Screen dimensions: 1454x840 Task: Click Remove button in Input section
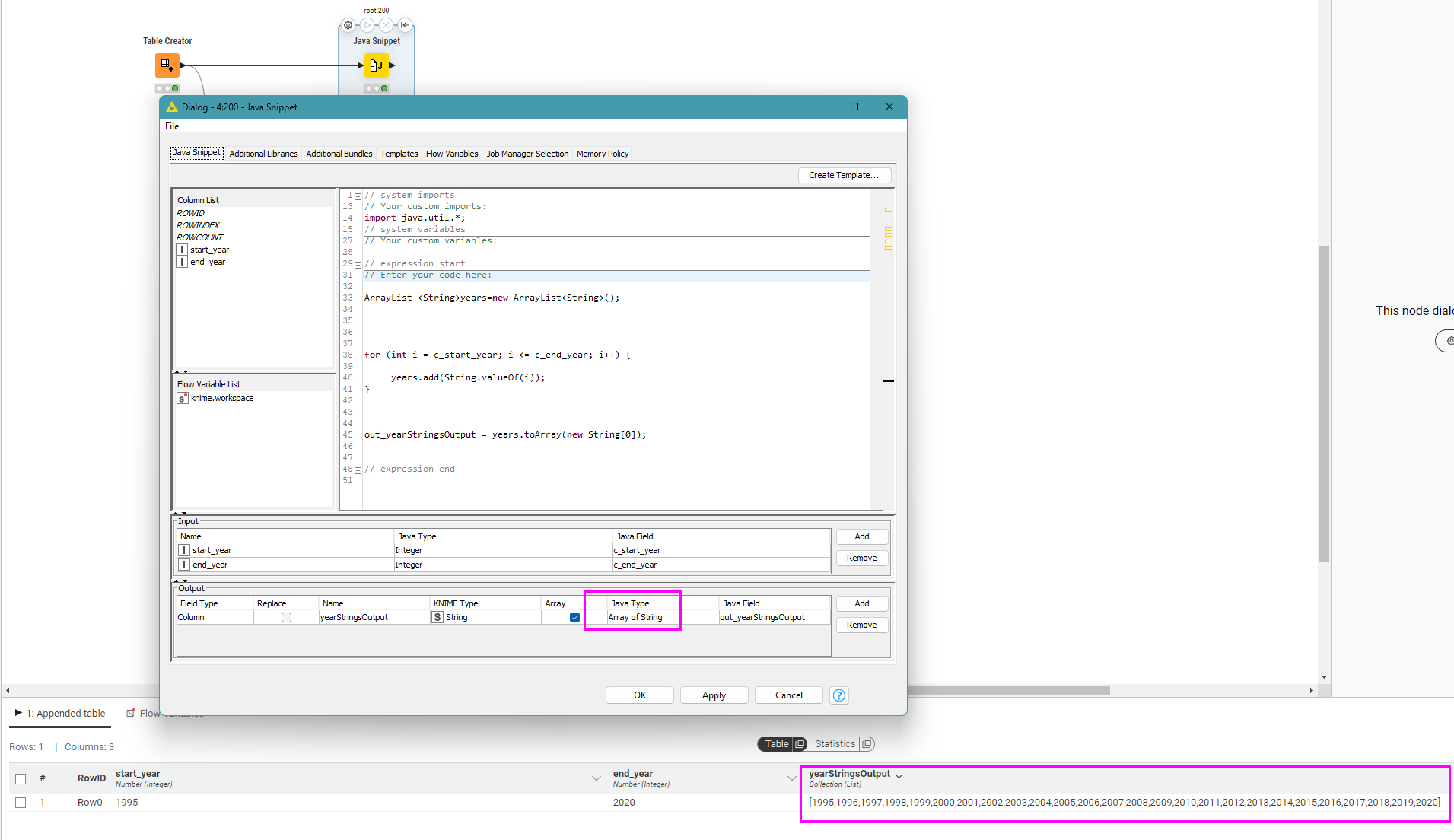(x=861, y=558)
